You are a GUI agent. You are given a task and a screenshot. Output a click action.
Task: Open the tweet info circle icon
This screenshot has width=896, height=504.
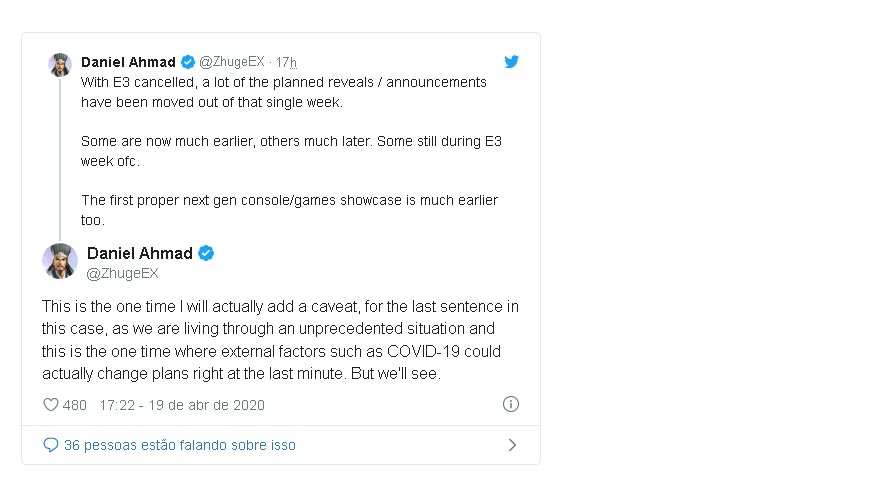click(511, 404)
